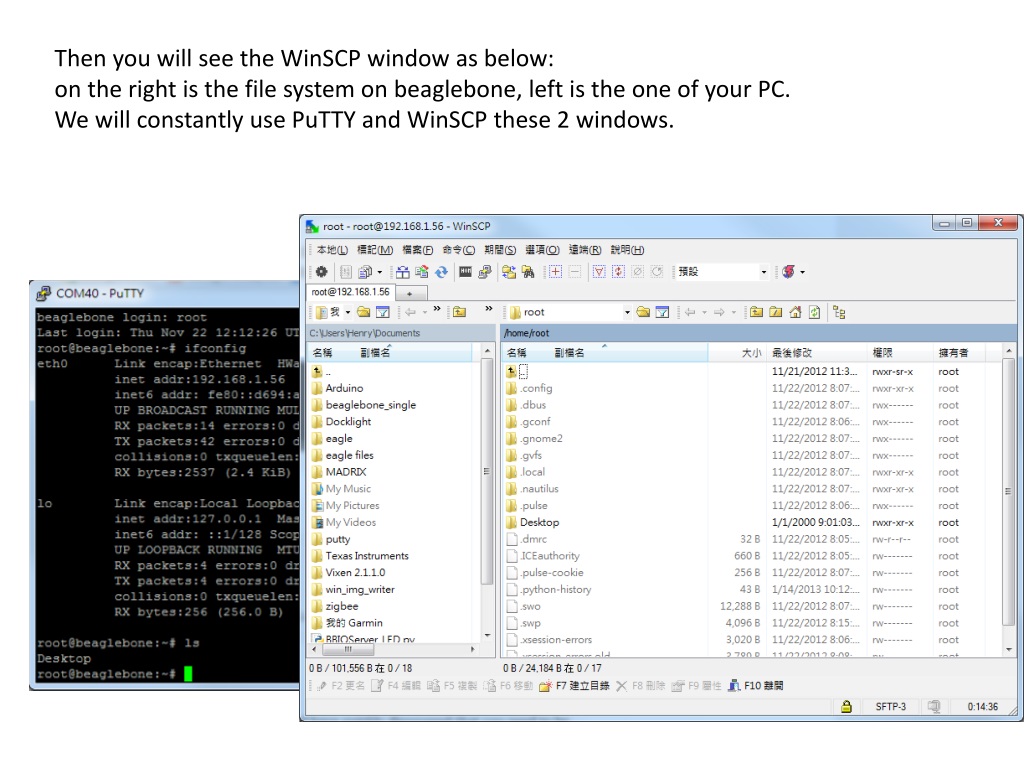Sort remote files by 大小 column
This screenshot has height=768, width=1024.
click(737, 353)
